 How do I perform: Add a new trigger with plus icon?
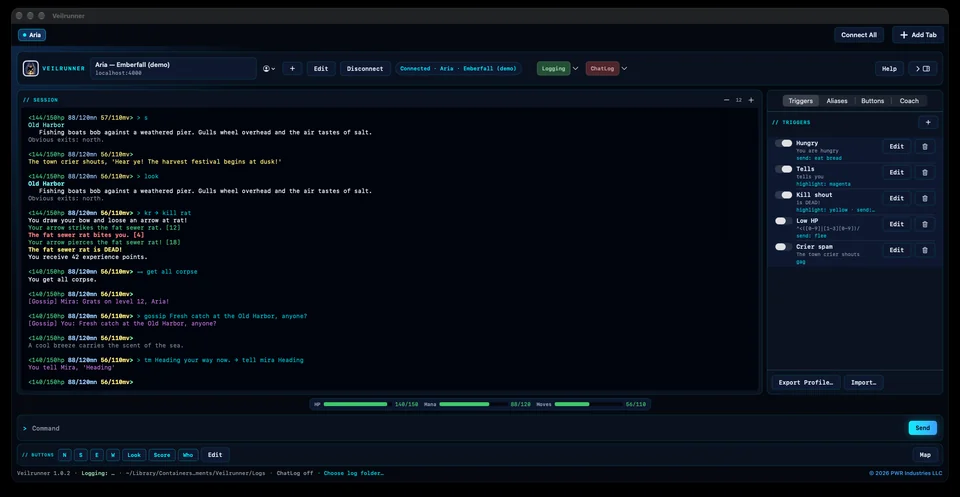coord(928,122)
